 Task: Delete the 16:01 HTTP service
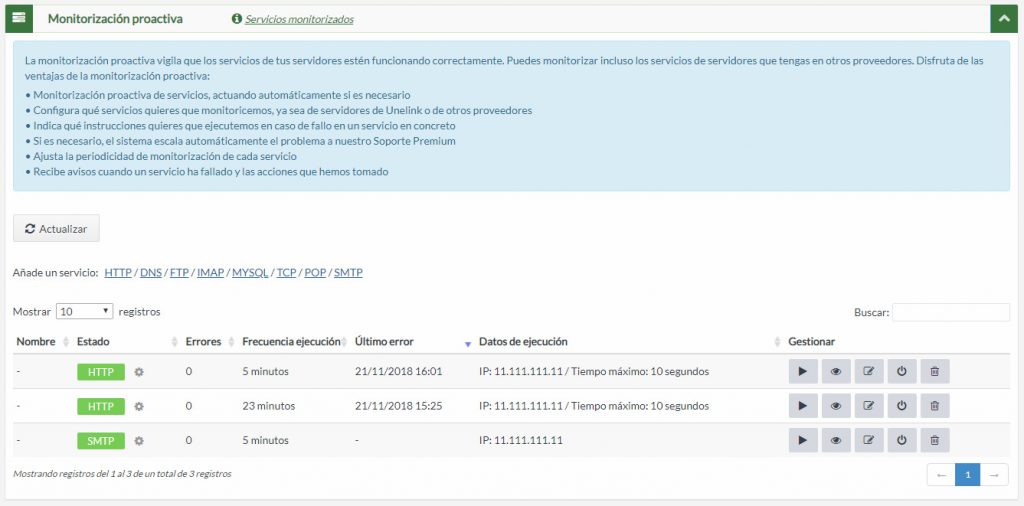click(935, 372)
